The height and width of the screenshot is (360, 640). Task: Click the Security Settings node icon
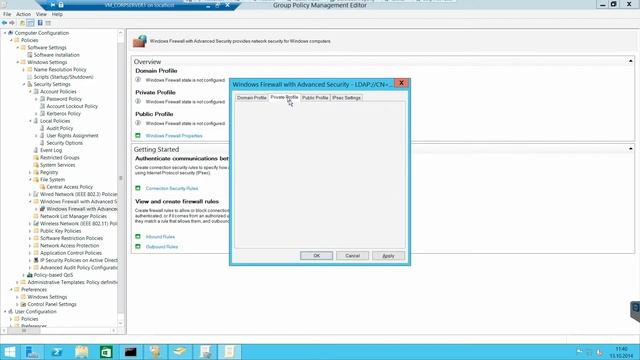pyautogui.click(x=29, y=84)
